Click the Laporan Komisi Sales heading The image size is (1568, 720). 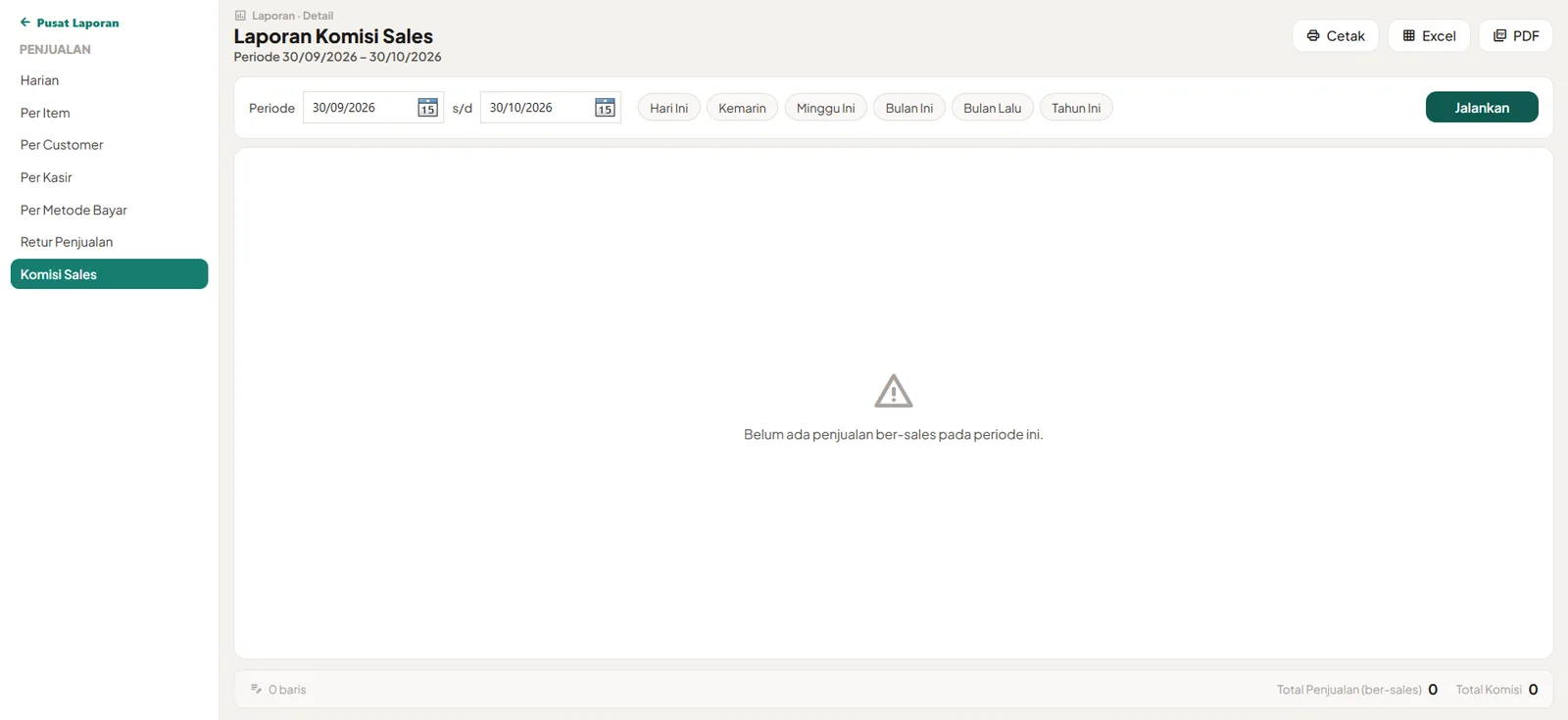click(x=333, y=36)
